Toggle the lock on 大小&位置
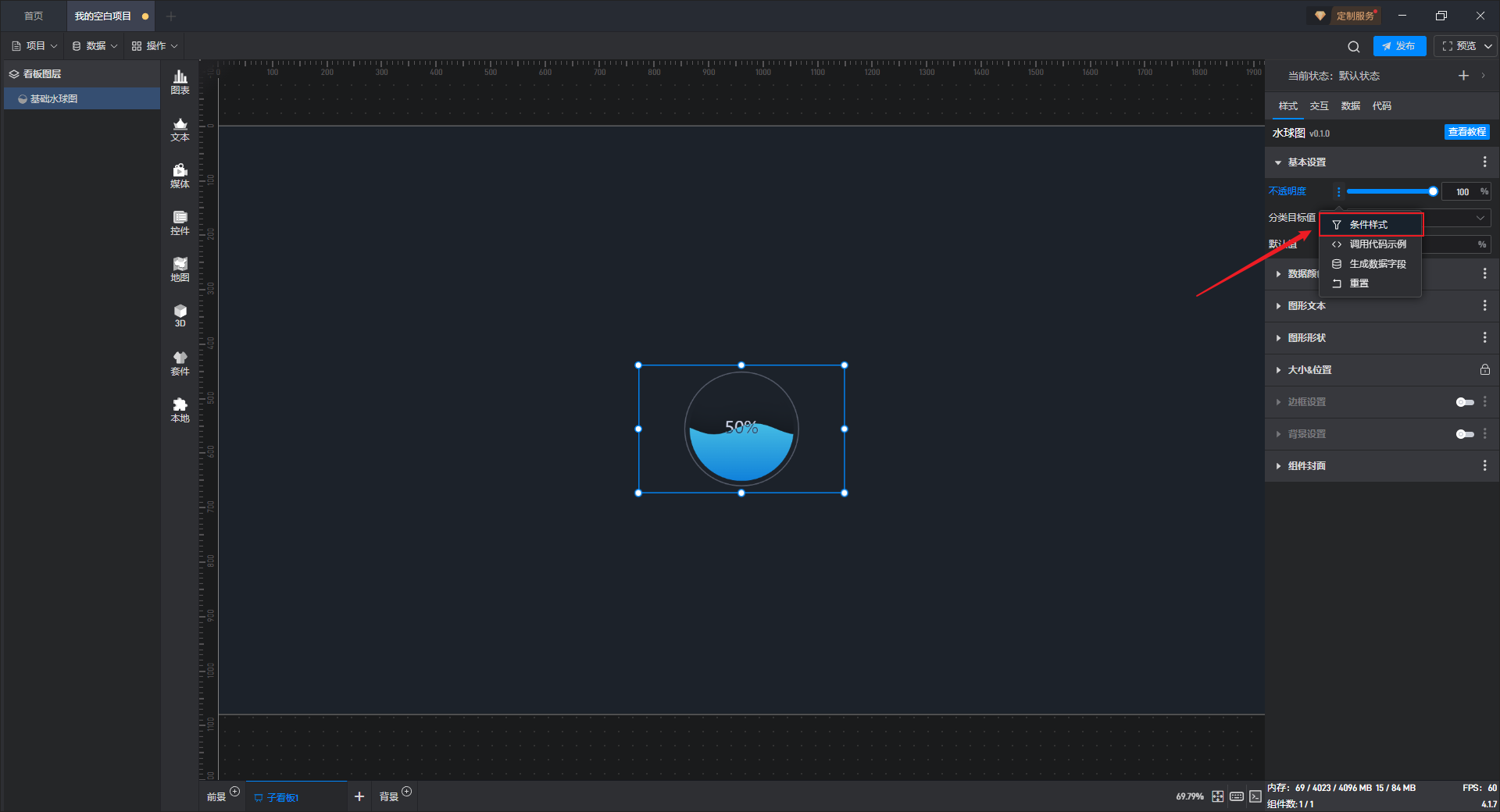 (x=1484, y=369)
